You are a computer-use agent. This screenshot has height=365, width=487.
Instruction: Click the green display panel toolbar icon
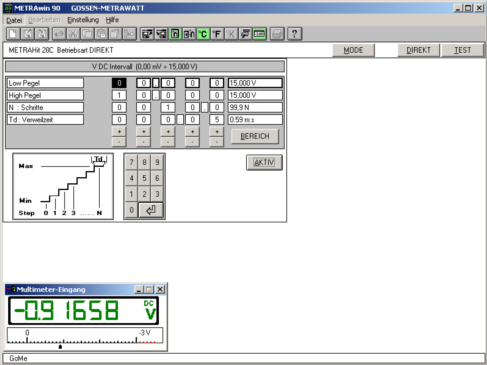tap(259, 34)
